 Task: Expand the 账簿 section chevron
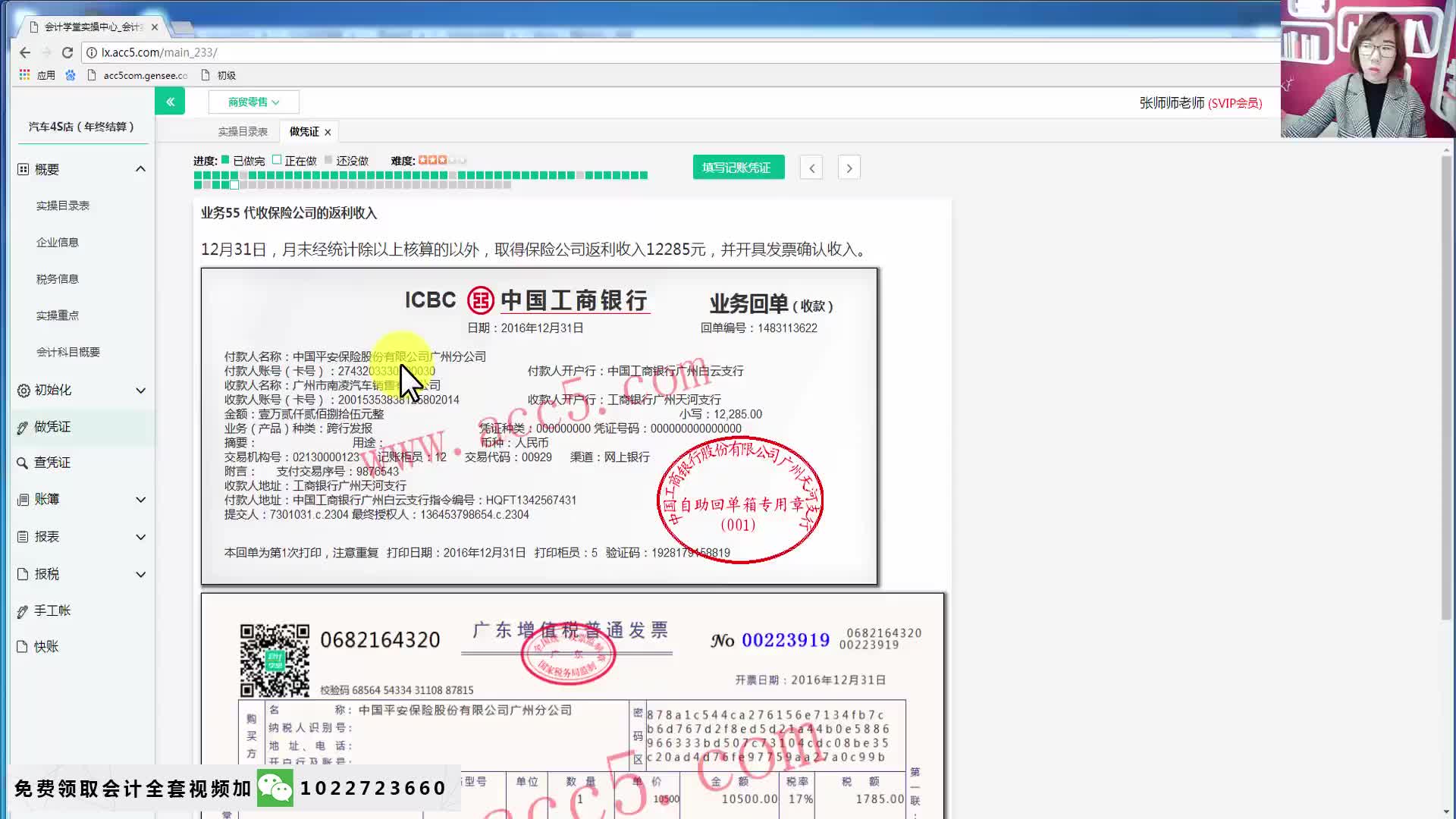(x=140, y=499)
